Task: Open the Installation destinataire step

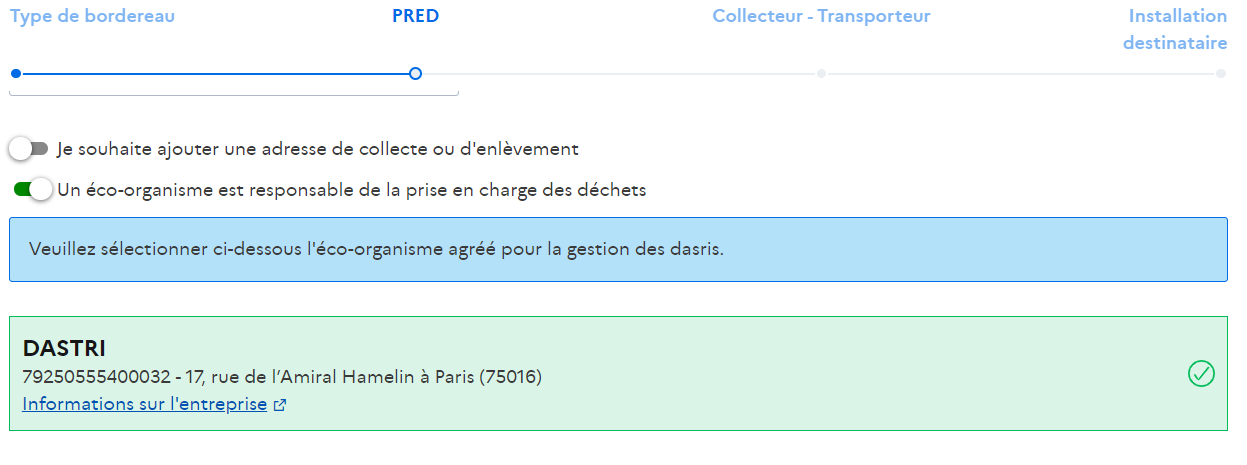Action: pos(1175,30)
